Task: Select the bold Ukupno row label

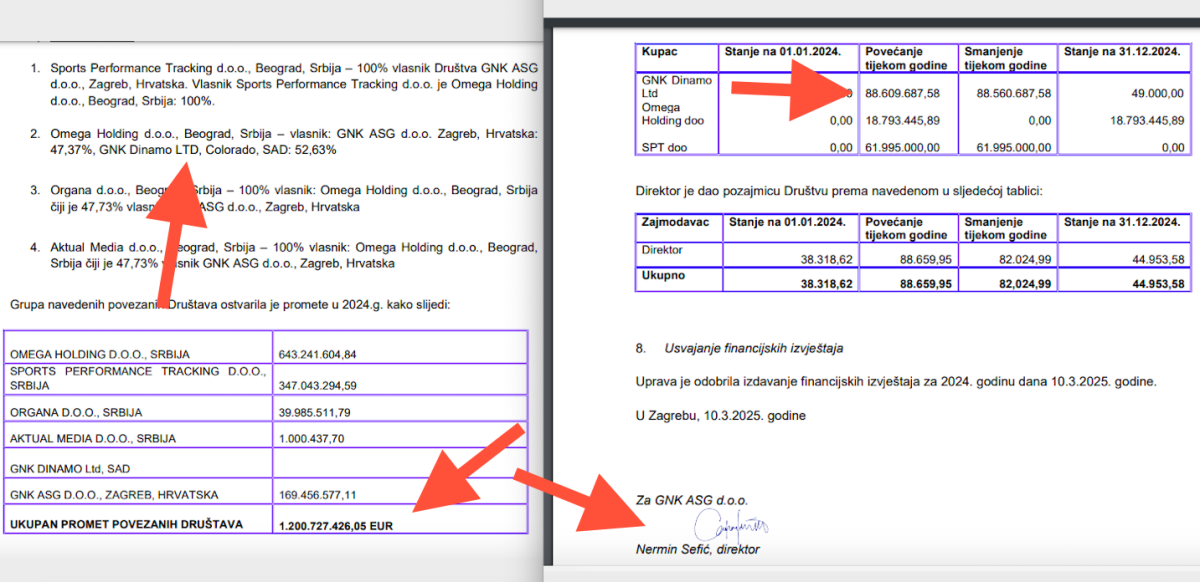Action: pyautogui.click(x=664, y=274)
